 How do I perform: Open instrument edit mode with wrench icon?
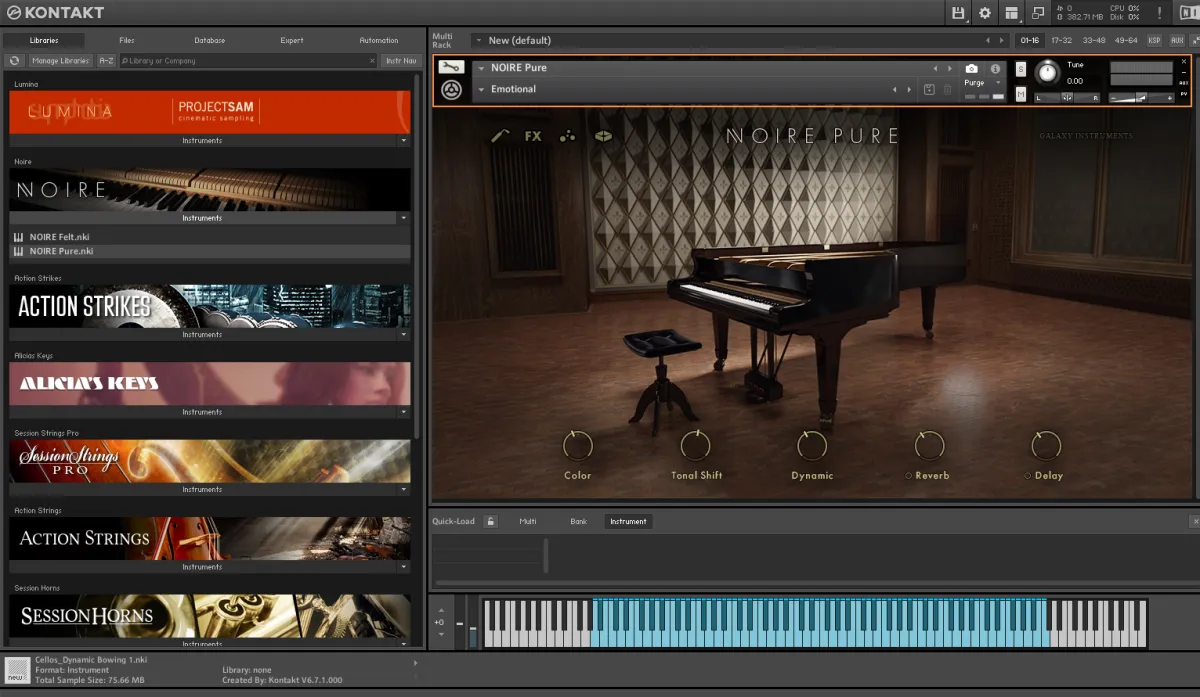pos(450,68)
